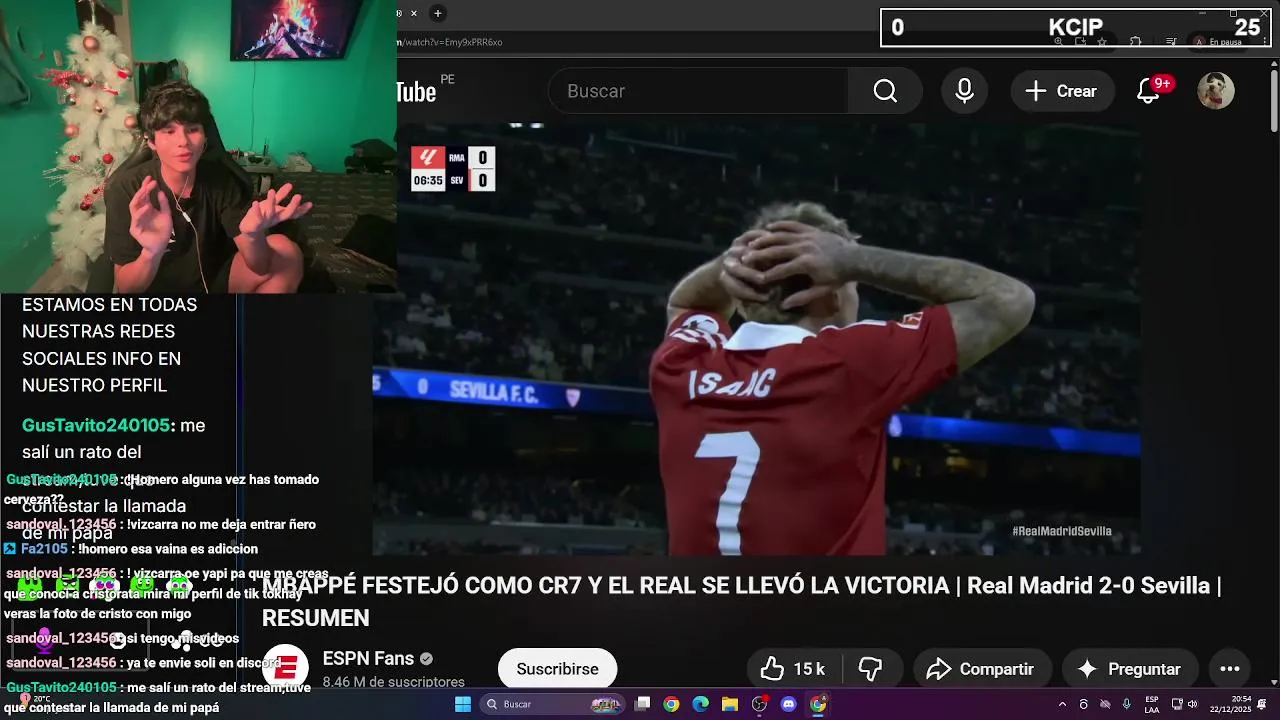The height and width of the screenshot is (720, 1280).
Task: Click the taskbar Buscar search box
Action: pos(553,704)
